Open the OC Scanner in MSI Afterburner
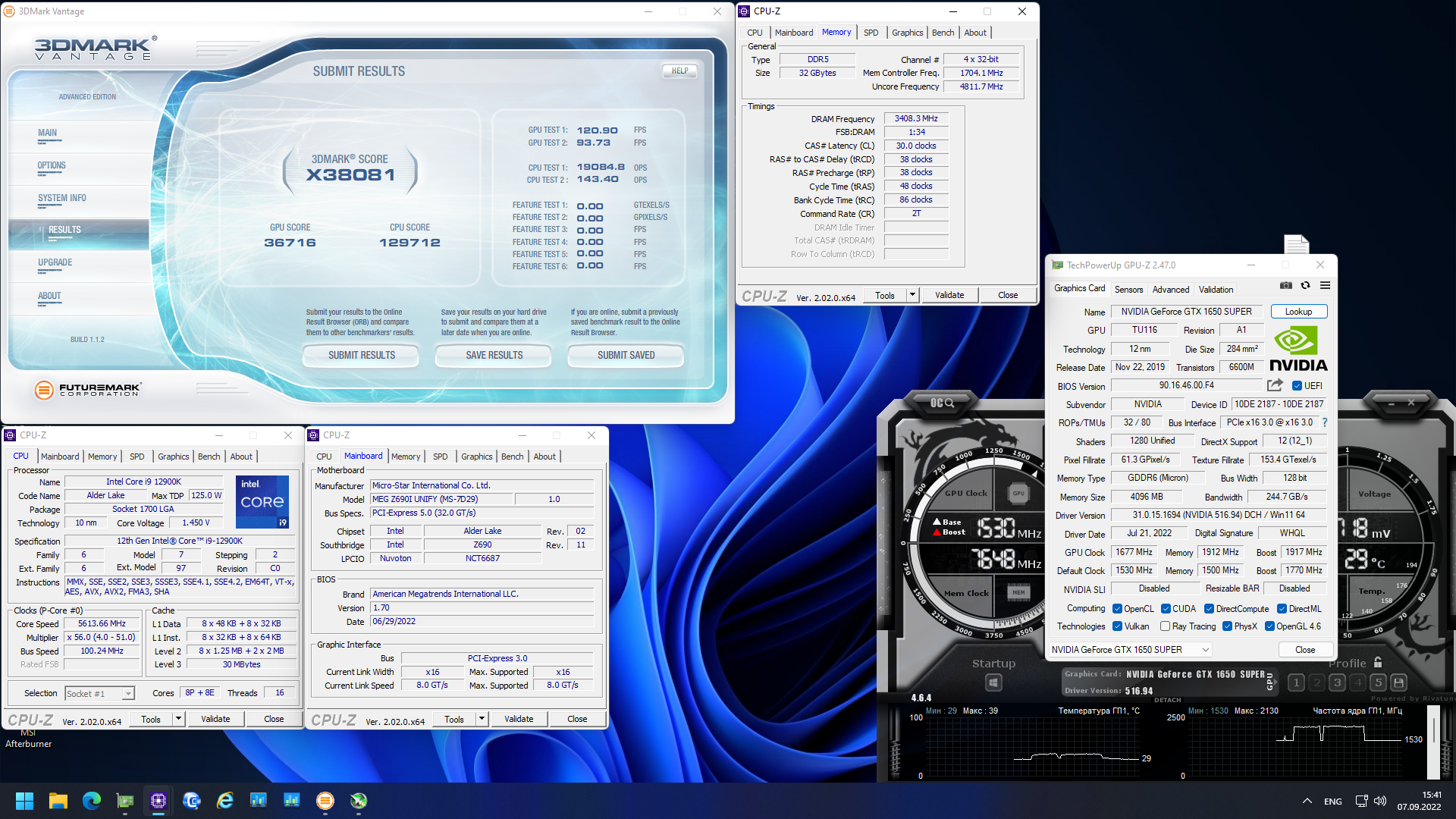Image resolution: width=1456 pixels, height=819 pixels. pos(942,403)
